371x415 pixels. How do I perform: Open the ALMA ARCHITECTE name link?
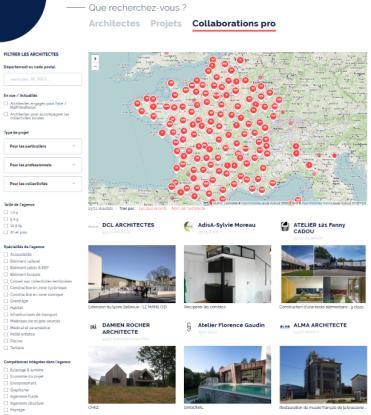pyautogui.click(x=320, y=325)
